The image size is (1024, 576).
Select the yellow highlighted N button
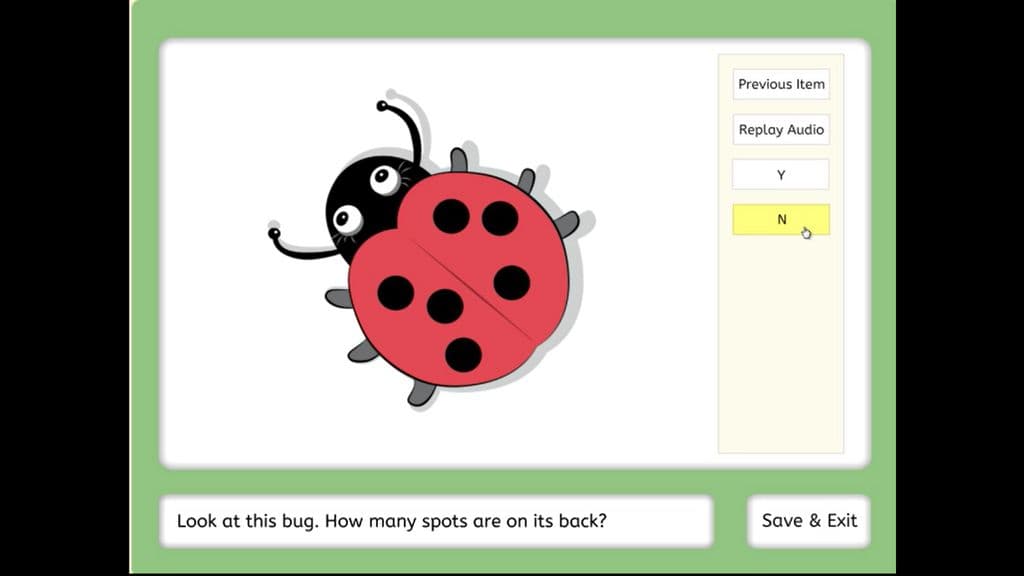[x=781, y=219]
